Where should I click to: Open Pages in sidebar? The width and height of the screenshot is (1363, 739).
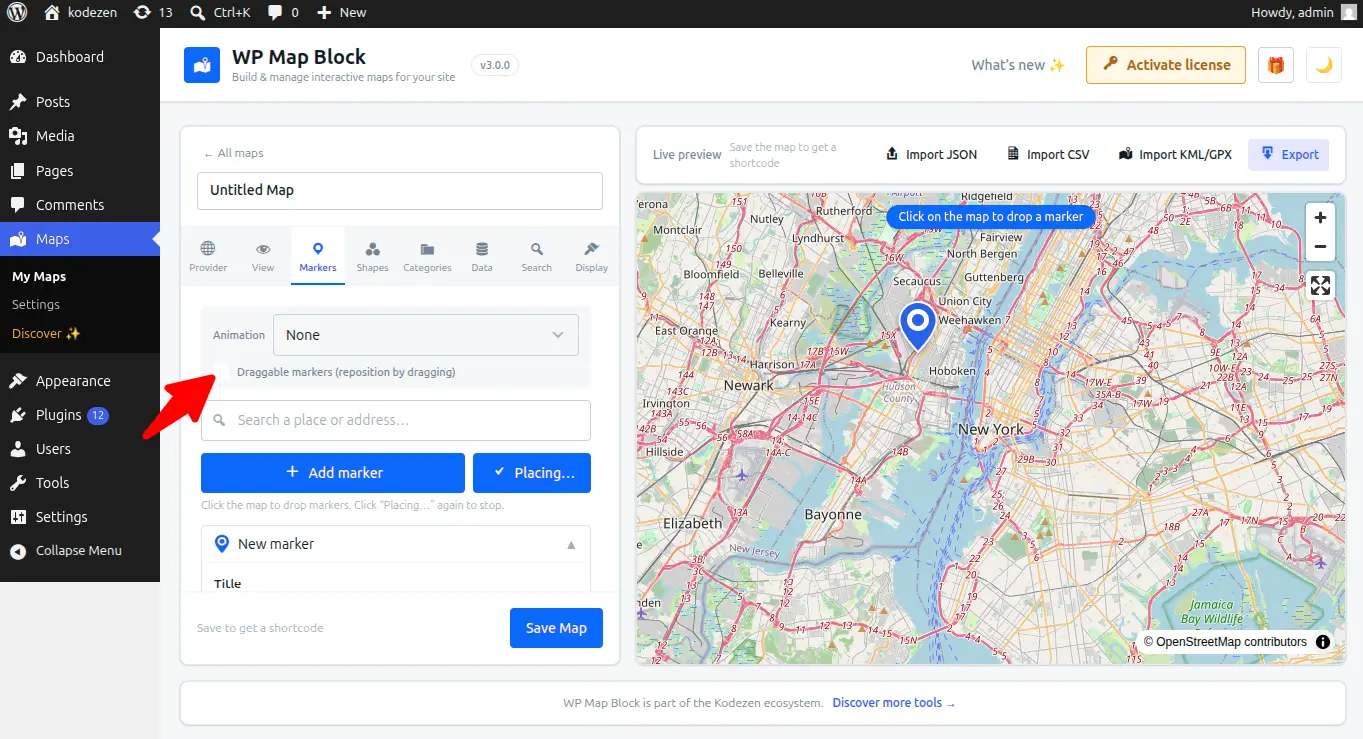click(x=80, y=171)
